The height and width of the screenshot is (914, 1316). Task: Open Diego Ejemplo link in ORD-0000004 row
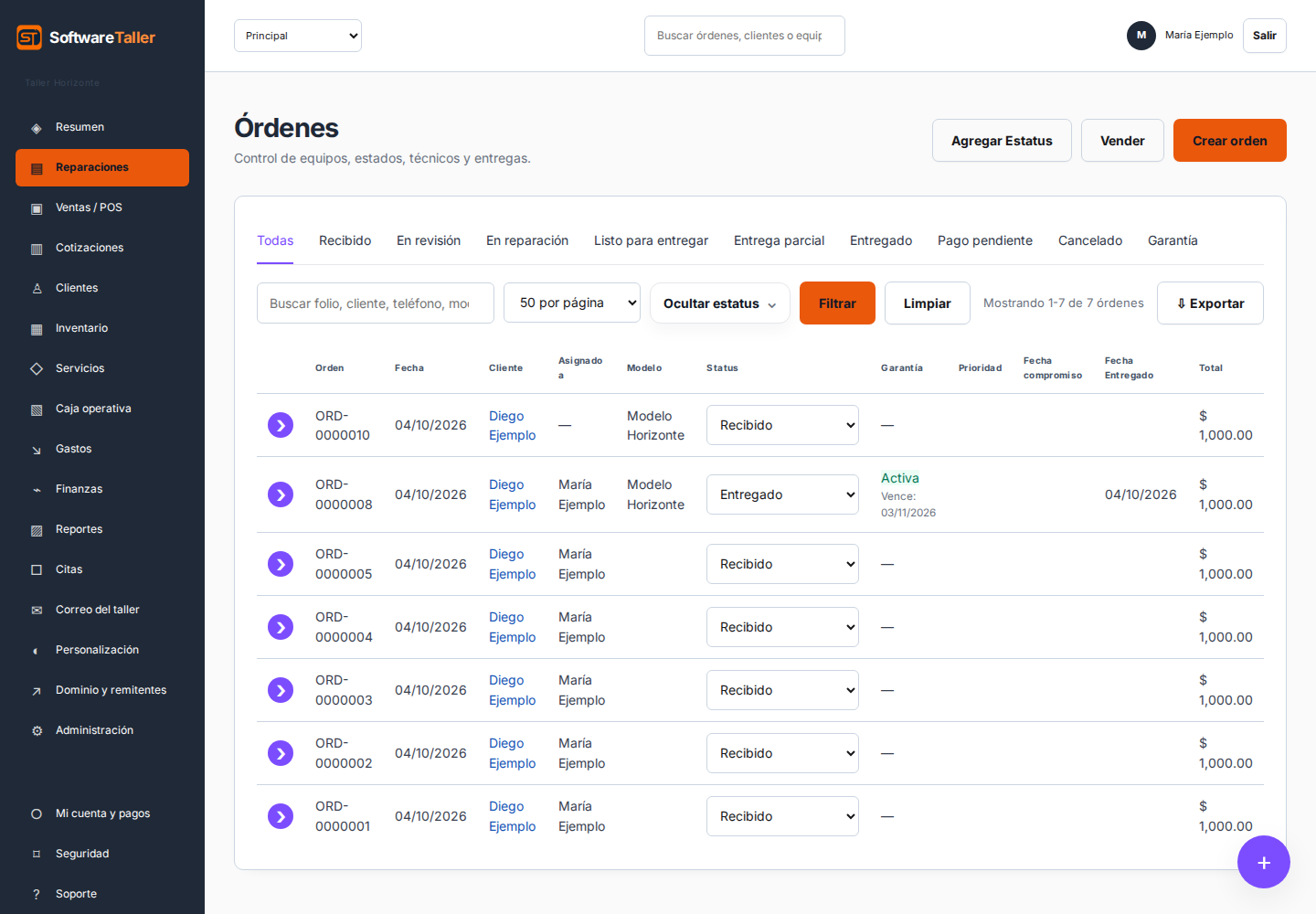(x=512, y=627)
